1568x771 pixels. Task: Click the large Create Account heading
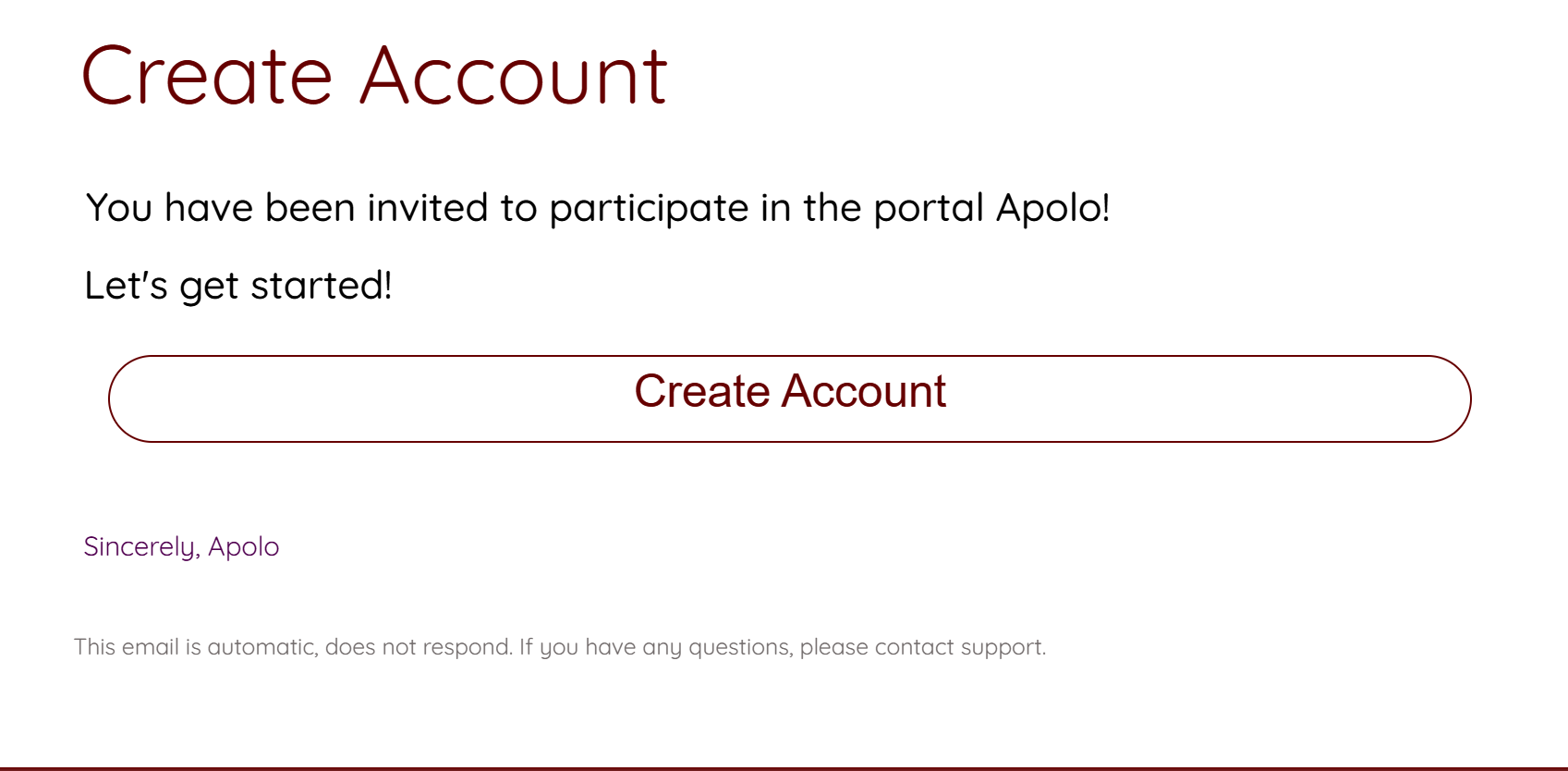(374, 76)
